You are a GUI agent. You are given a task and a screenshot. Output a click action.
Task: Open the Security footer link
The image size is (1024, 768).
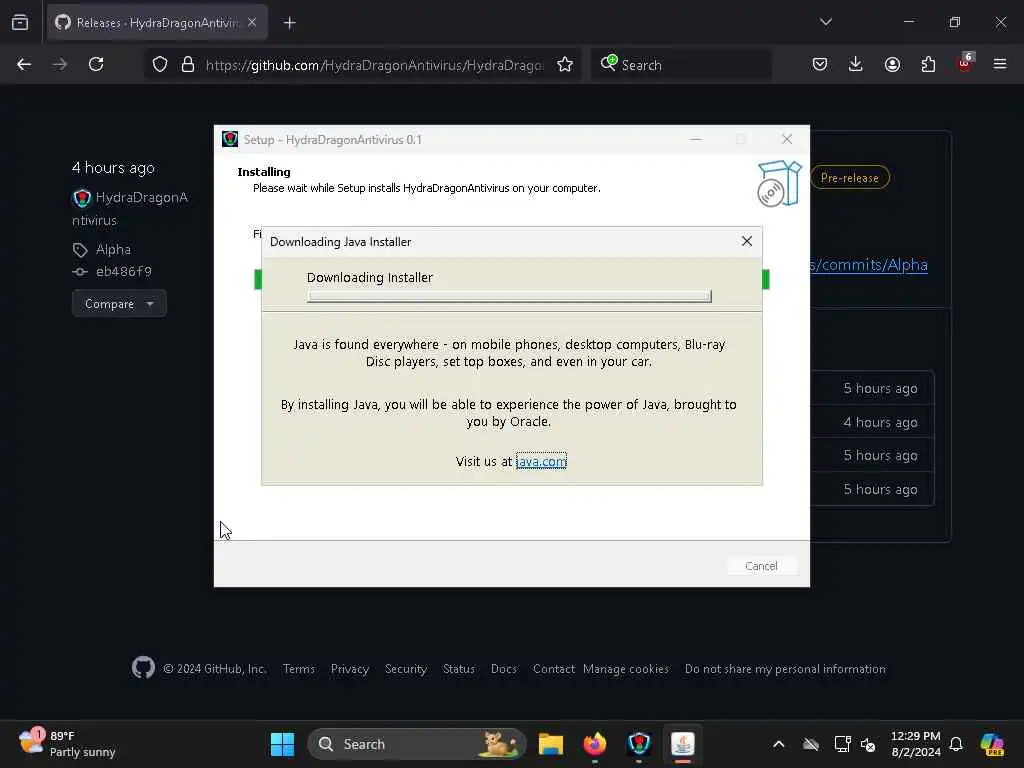pos(406,669)
